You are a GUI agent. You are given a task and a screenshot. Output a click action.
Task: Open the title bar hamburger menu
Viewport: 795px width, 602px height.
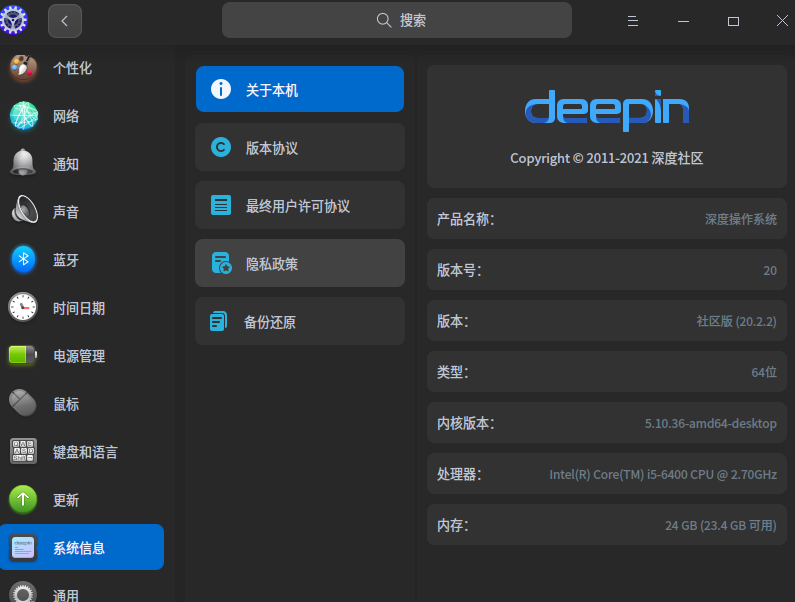tap(632, 21)
